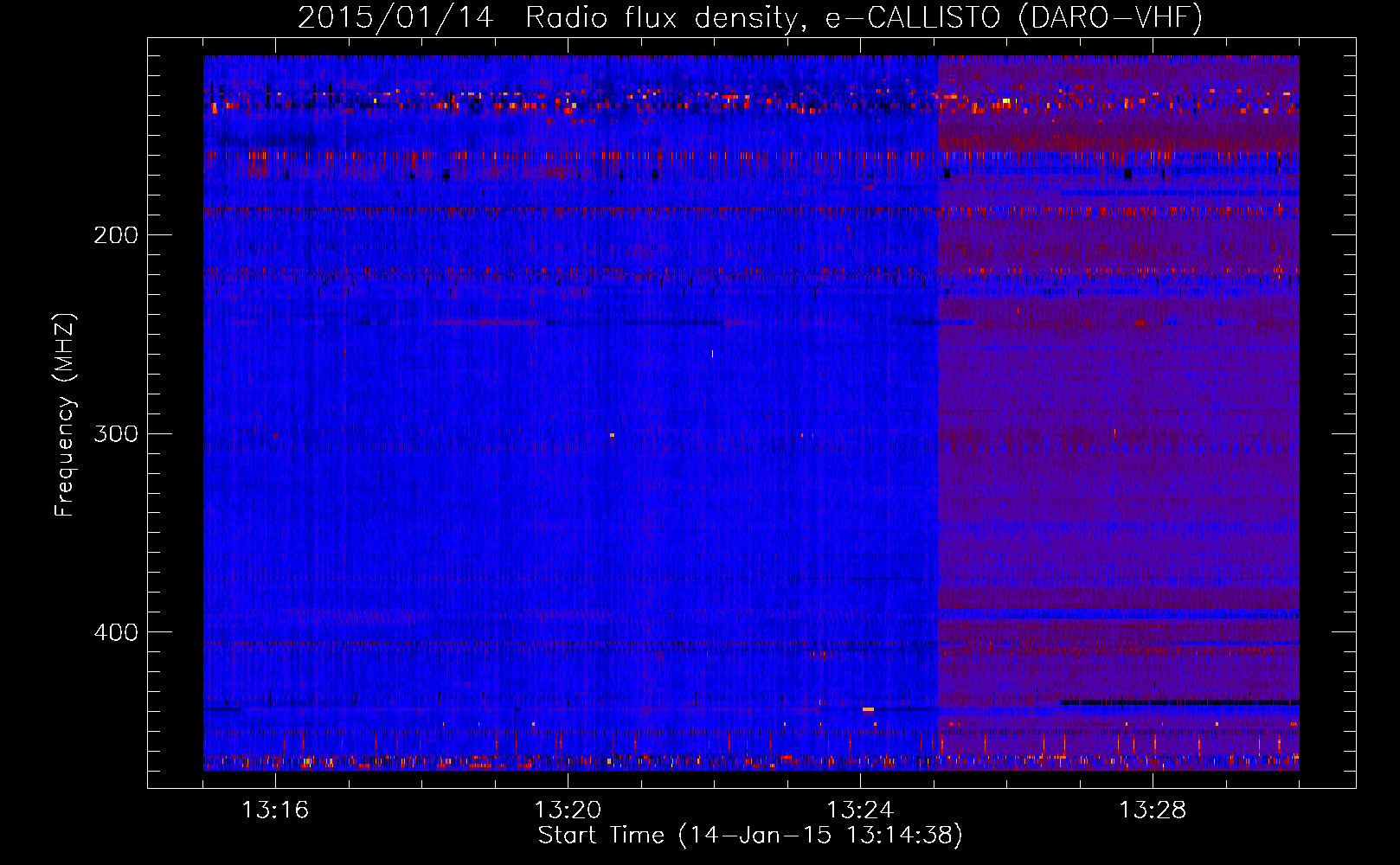Image resolution: width=1400 pixels, height=865 pixels.
Task: Click the "13:28" time tick label
Action: pos(1153,811)
